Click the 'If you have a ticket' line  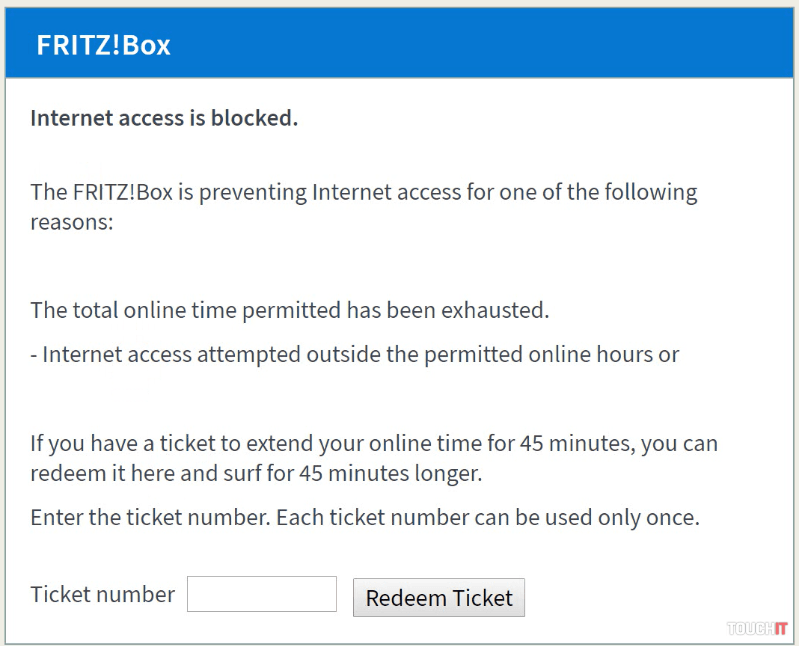pos(374,443)
